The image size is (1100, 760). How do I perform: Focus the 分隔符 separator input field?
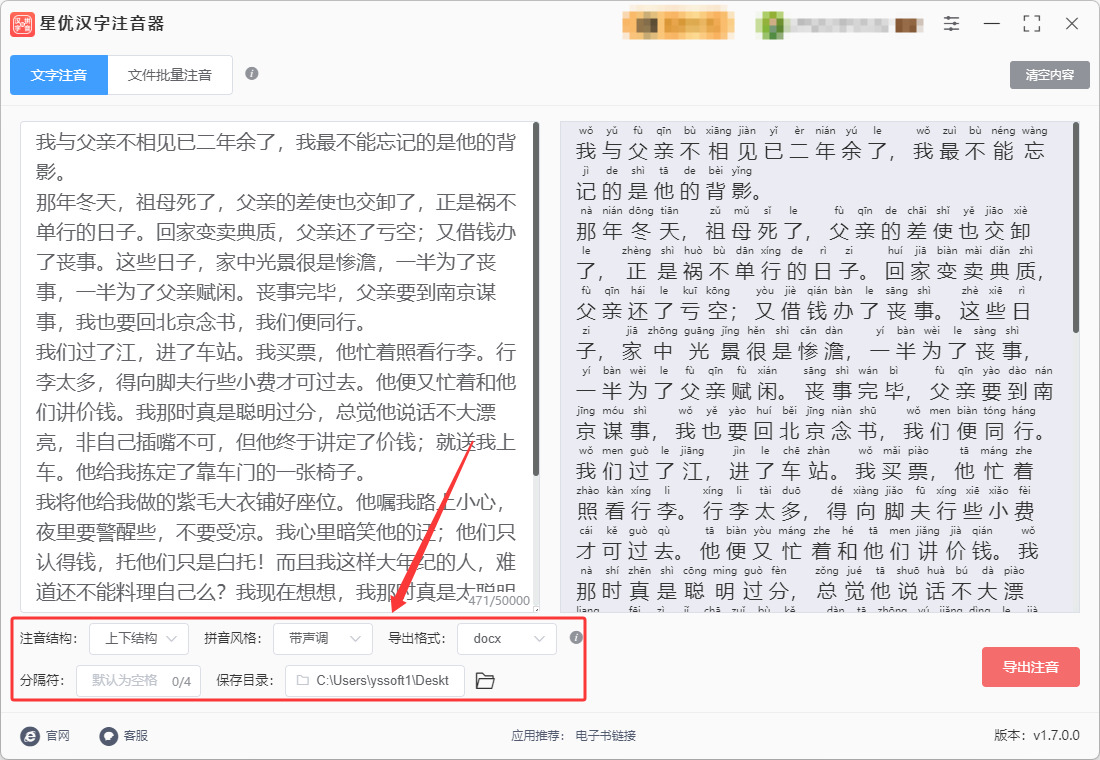[x=138, y=681]
